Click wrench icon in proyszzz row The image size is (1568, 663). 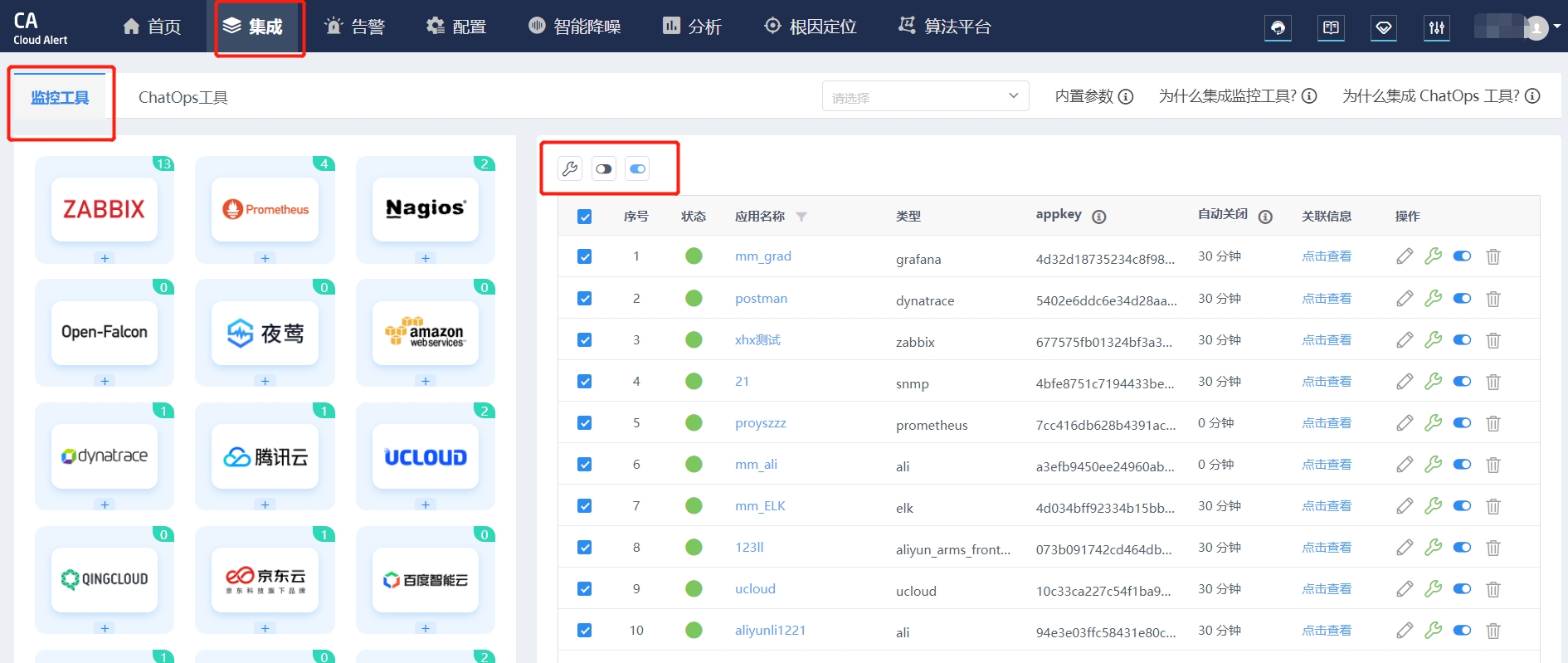pos(1433,422)
